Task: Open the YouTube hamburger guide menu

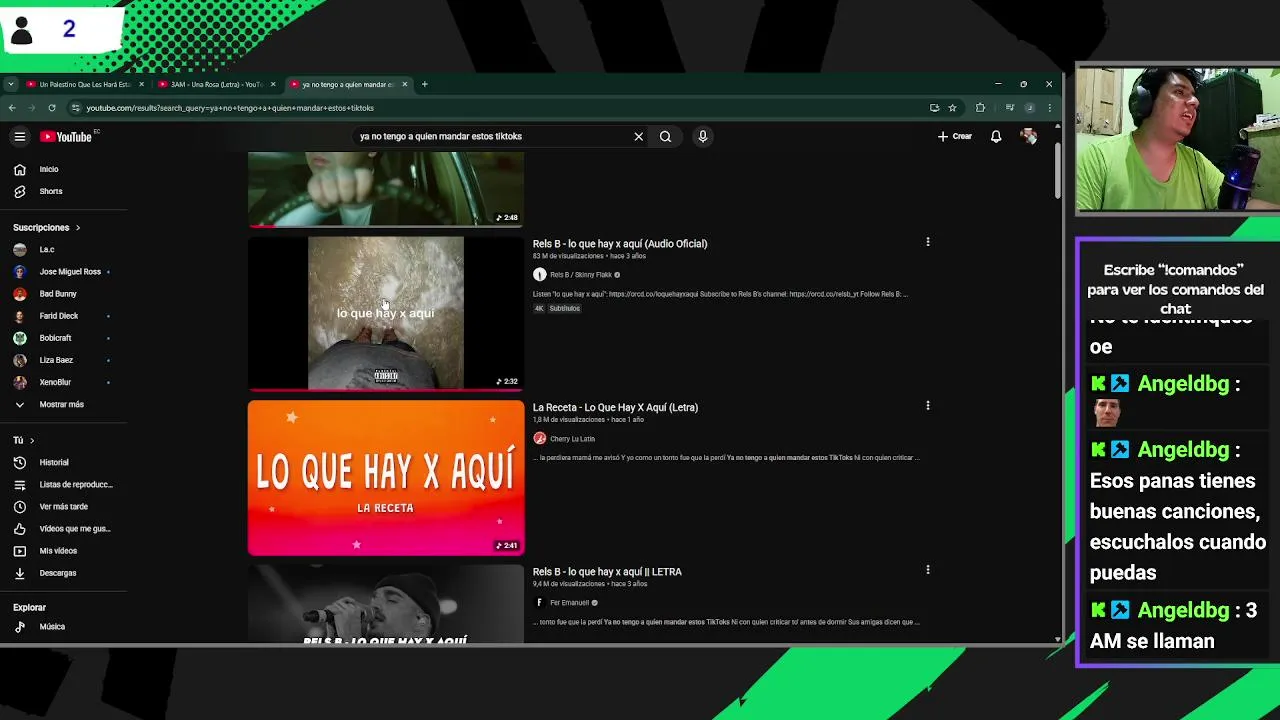Action: tap(19, 137)
